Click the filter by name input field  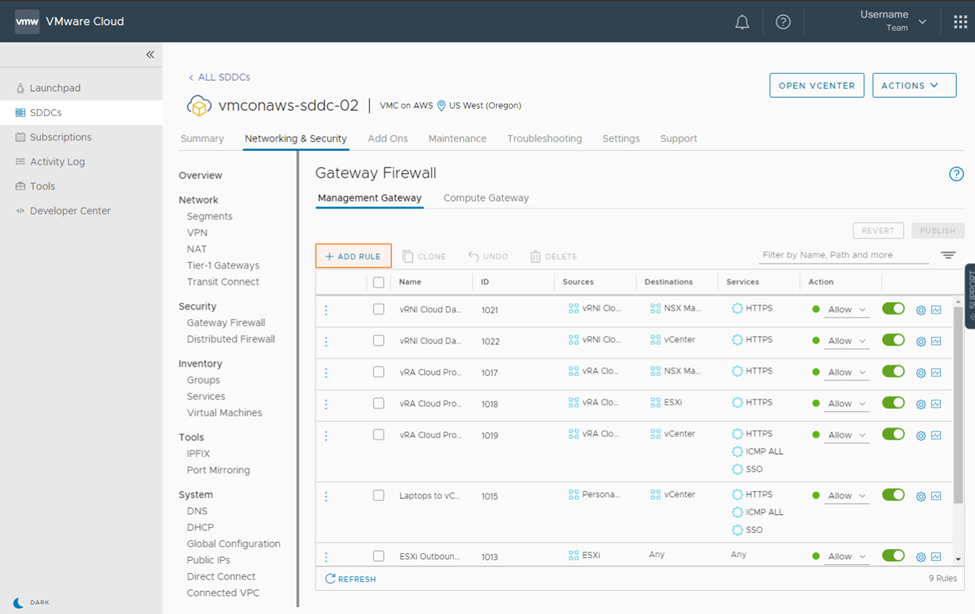pyautogui.click(x=842, y=255)
